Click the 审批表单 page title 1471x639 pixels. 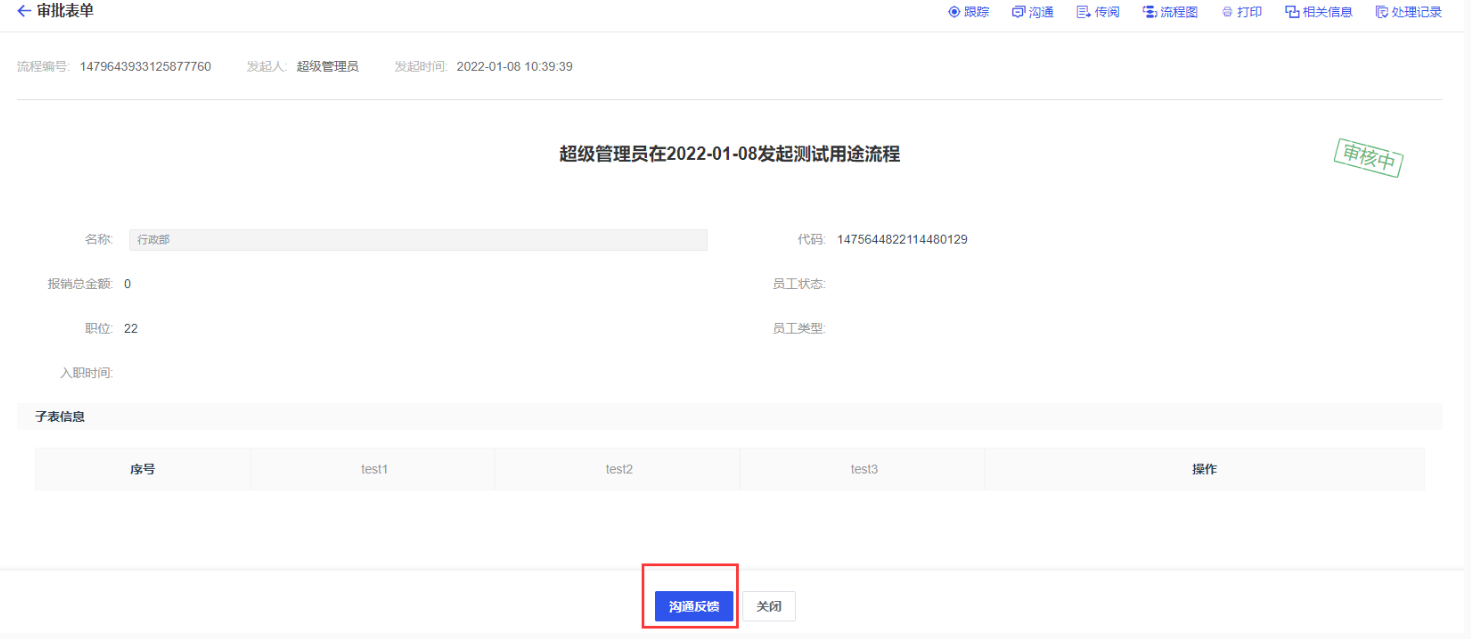[65, 11]
